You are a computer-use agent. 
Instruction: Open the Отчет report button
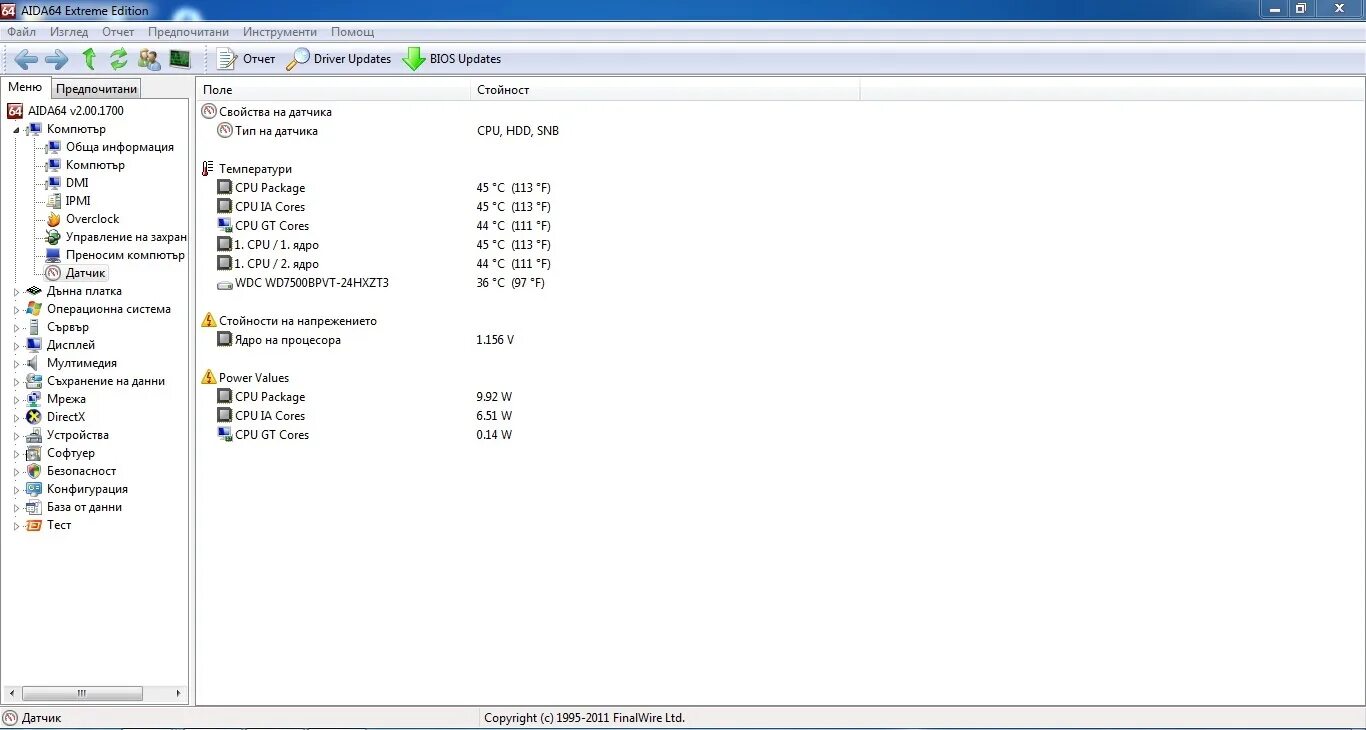246,59
